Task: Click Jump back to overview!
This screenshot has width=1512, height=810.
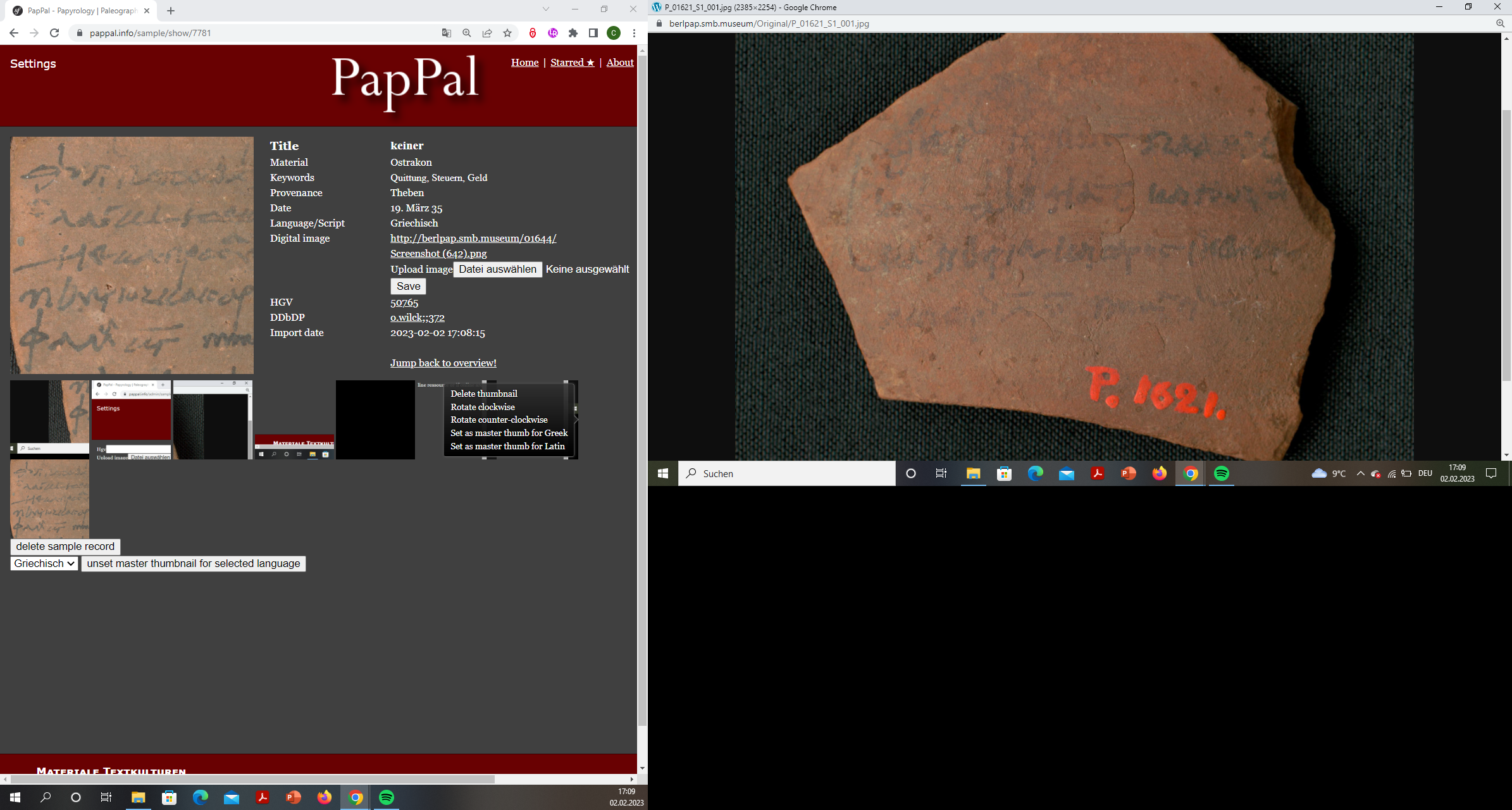Action: (443, 363)
